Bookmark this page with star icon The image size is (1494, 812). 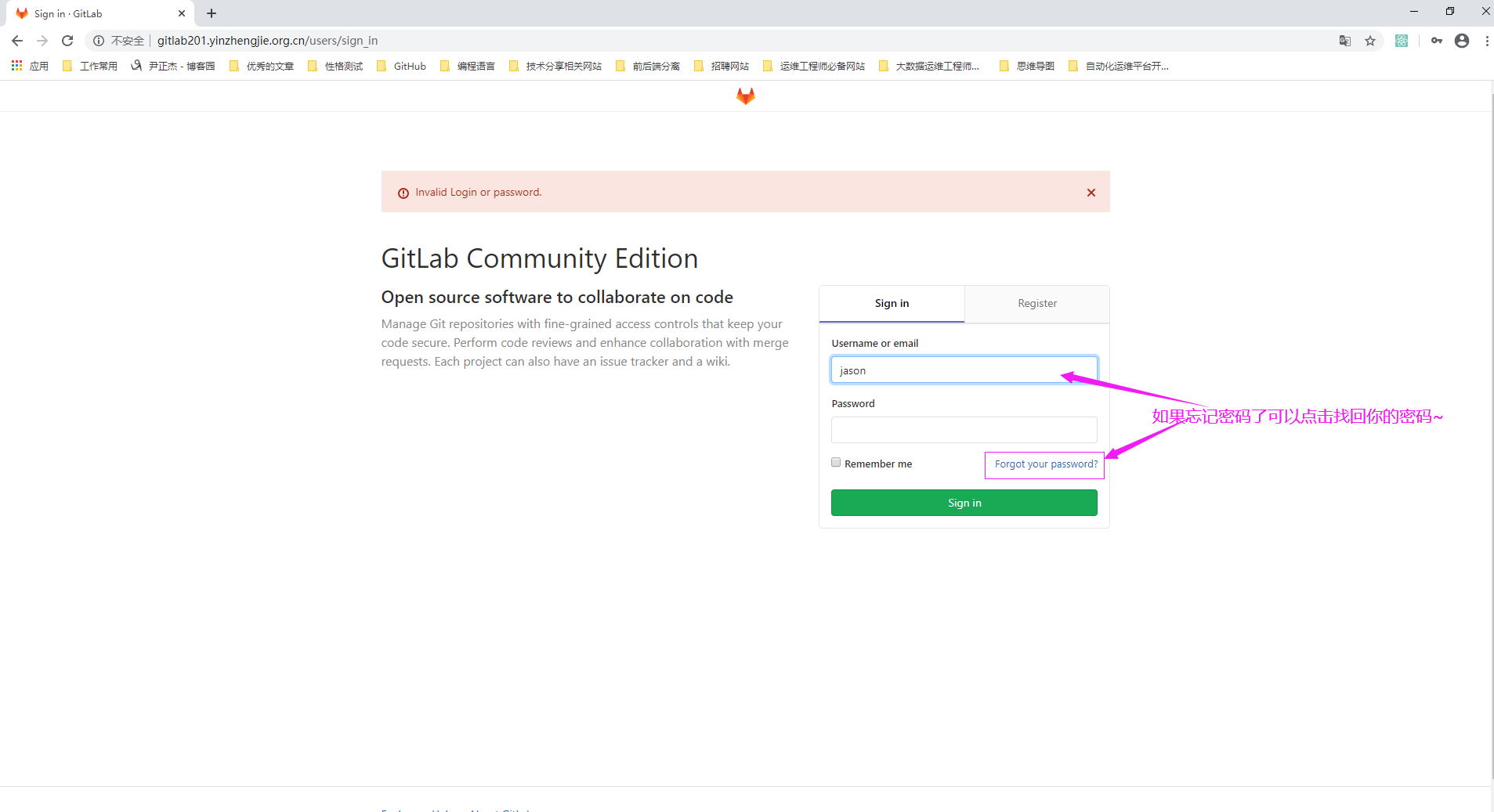pos(1369,41)
